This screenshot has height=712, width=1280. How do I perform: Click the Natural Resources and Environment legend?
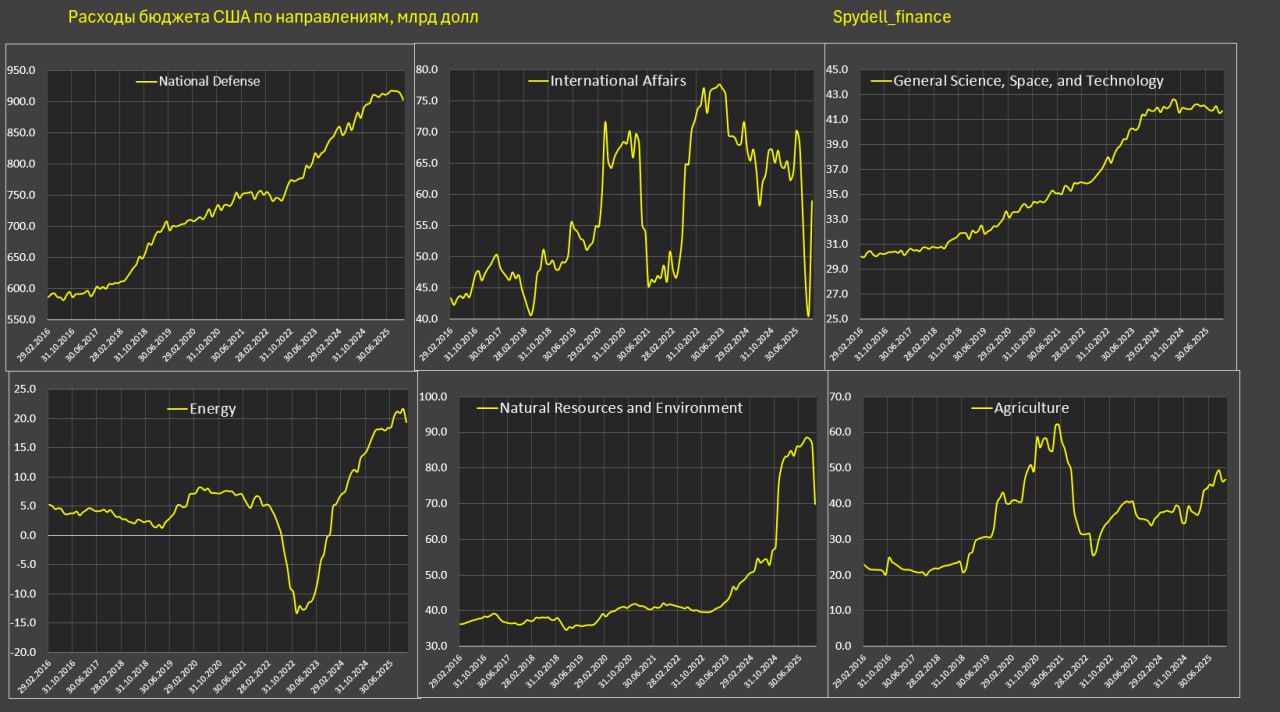point(620,408)
